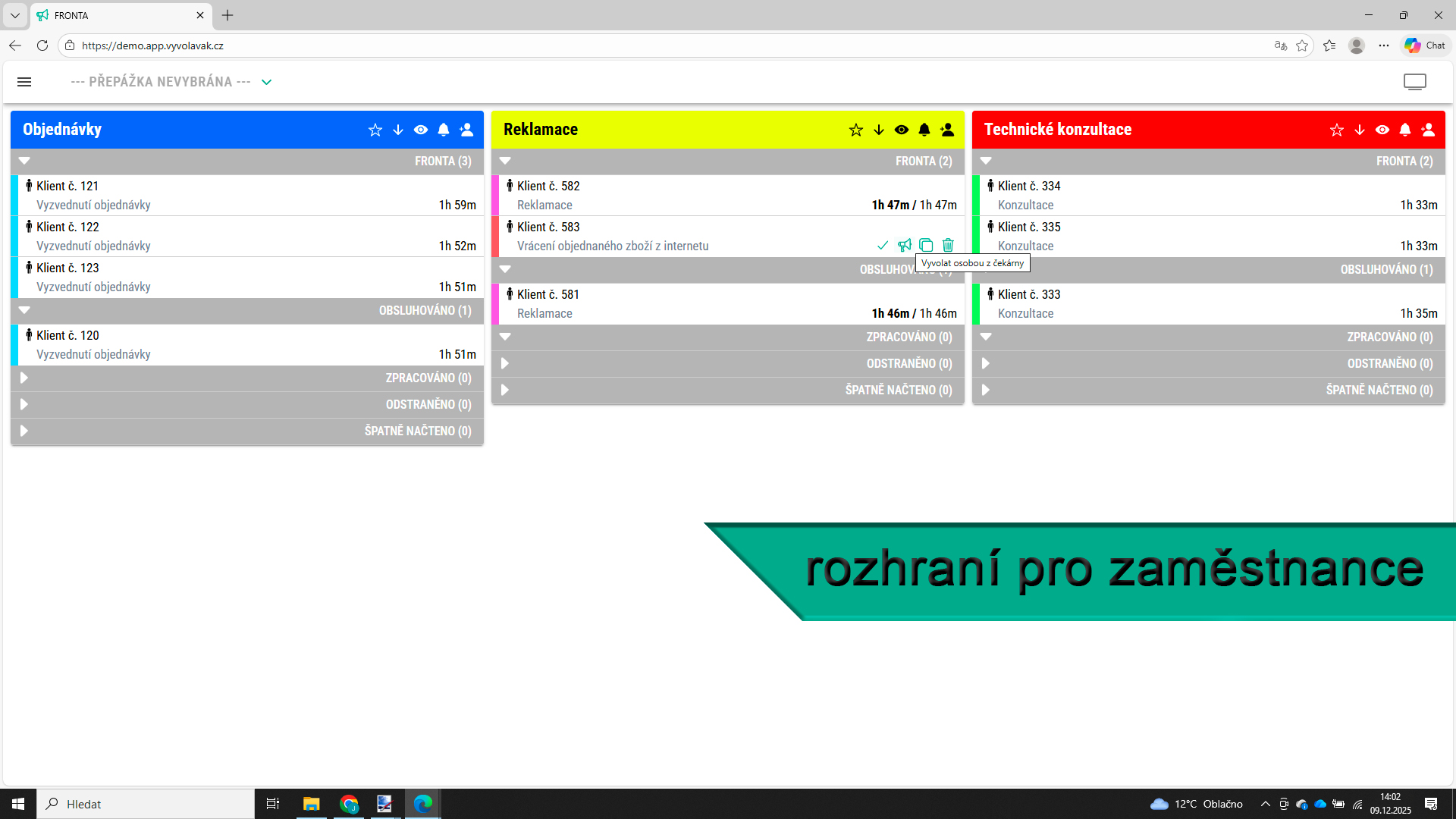Click the pink color bar of Klient č. 582
1456x819 pixels.
(x=495, y=196)
